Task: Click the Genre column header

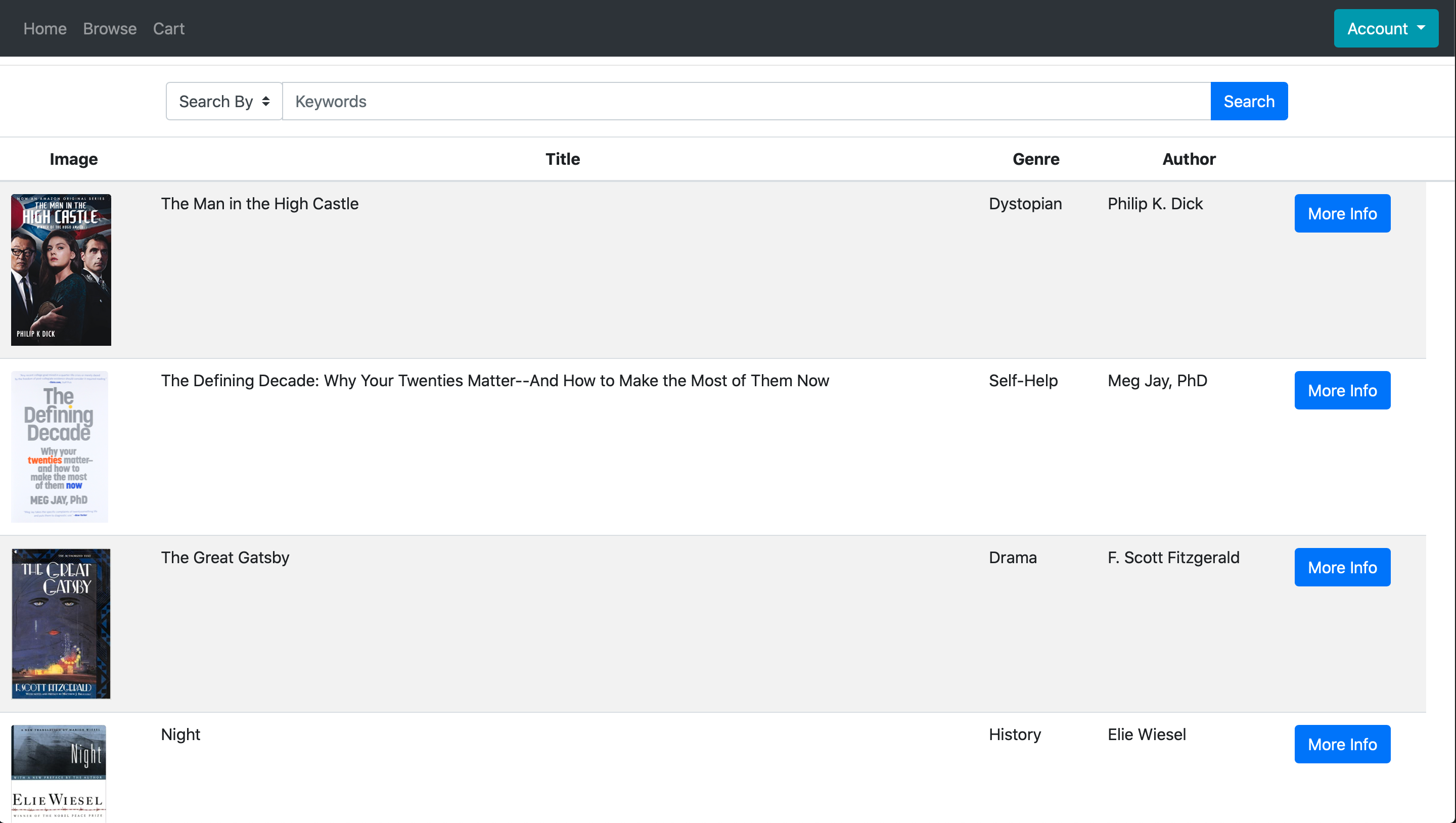Action: coord(1035,159)
